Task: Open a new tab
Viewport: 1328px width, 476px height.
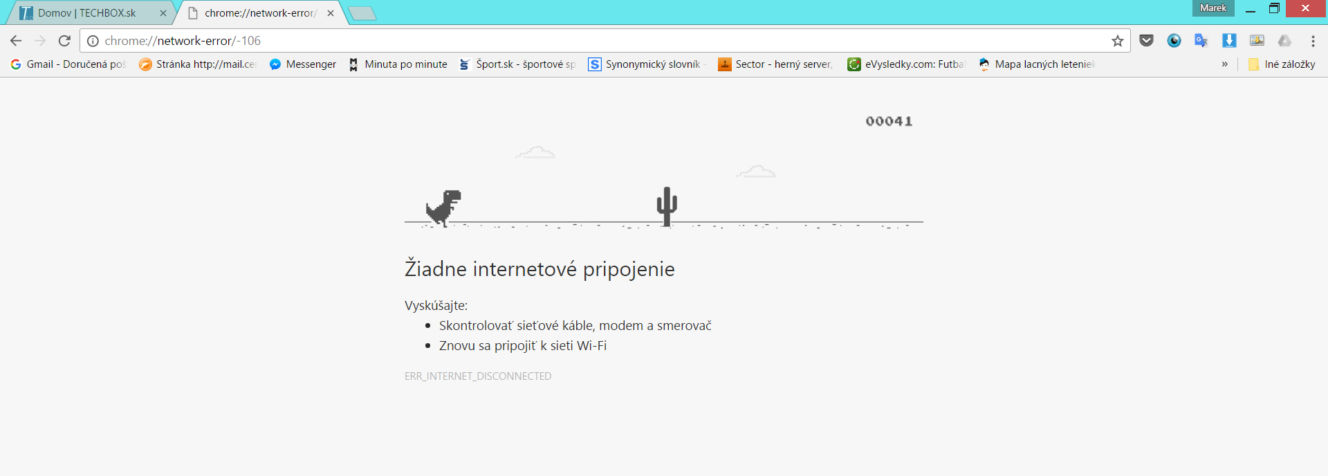Action: (361, 13)
